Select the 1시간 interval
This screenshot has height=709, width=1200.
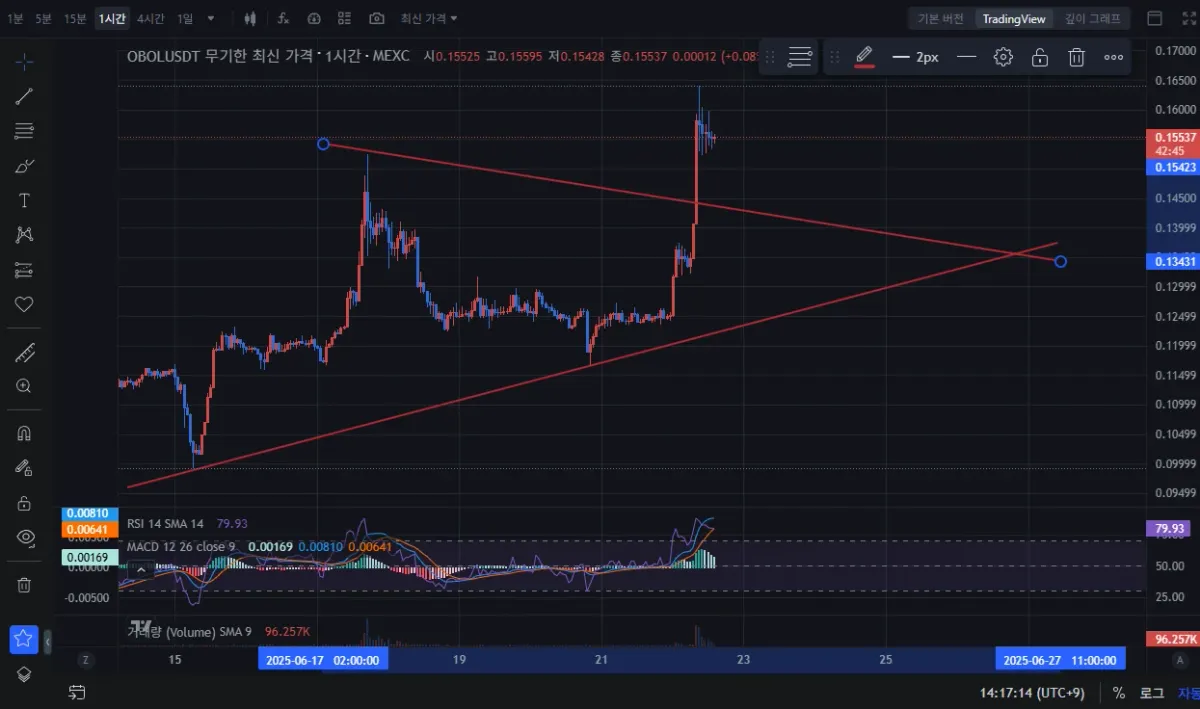(x=112, y=18)
